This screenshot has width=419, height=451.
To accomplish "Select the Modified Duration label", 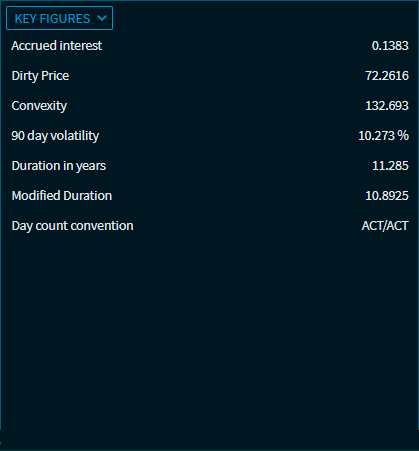I will 62,196.
